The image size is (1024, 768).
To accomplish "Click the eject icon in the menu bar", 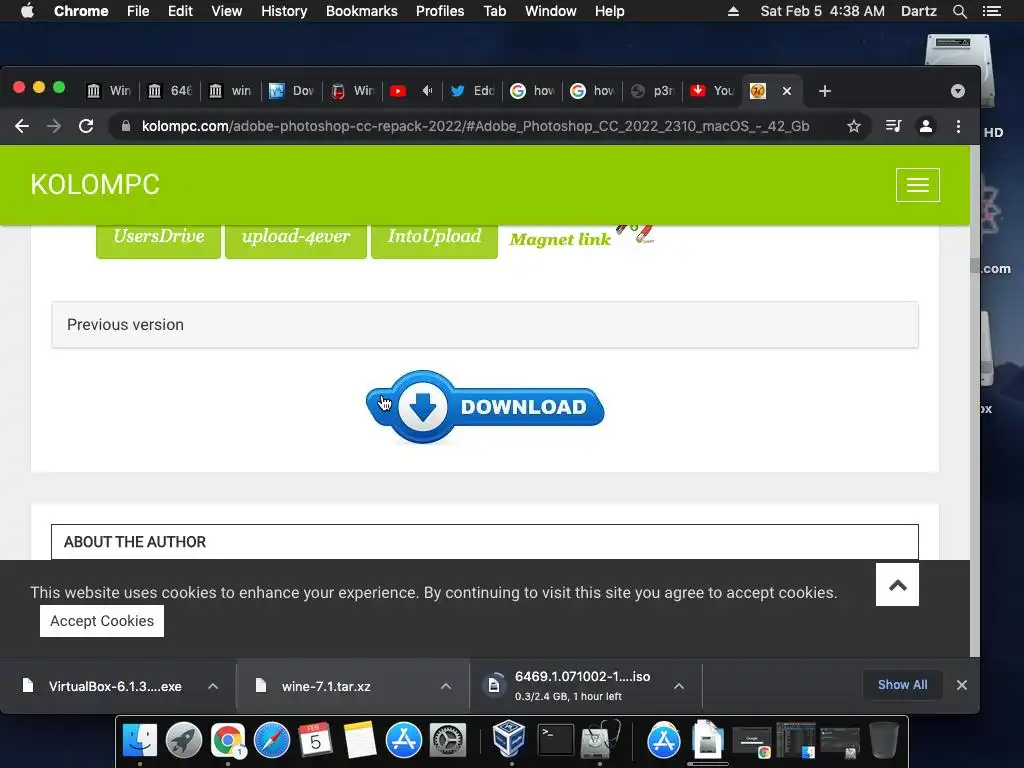I will (733, 11).
